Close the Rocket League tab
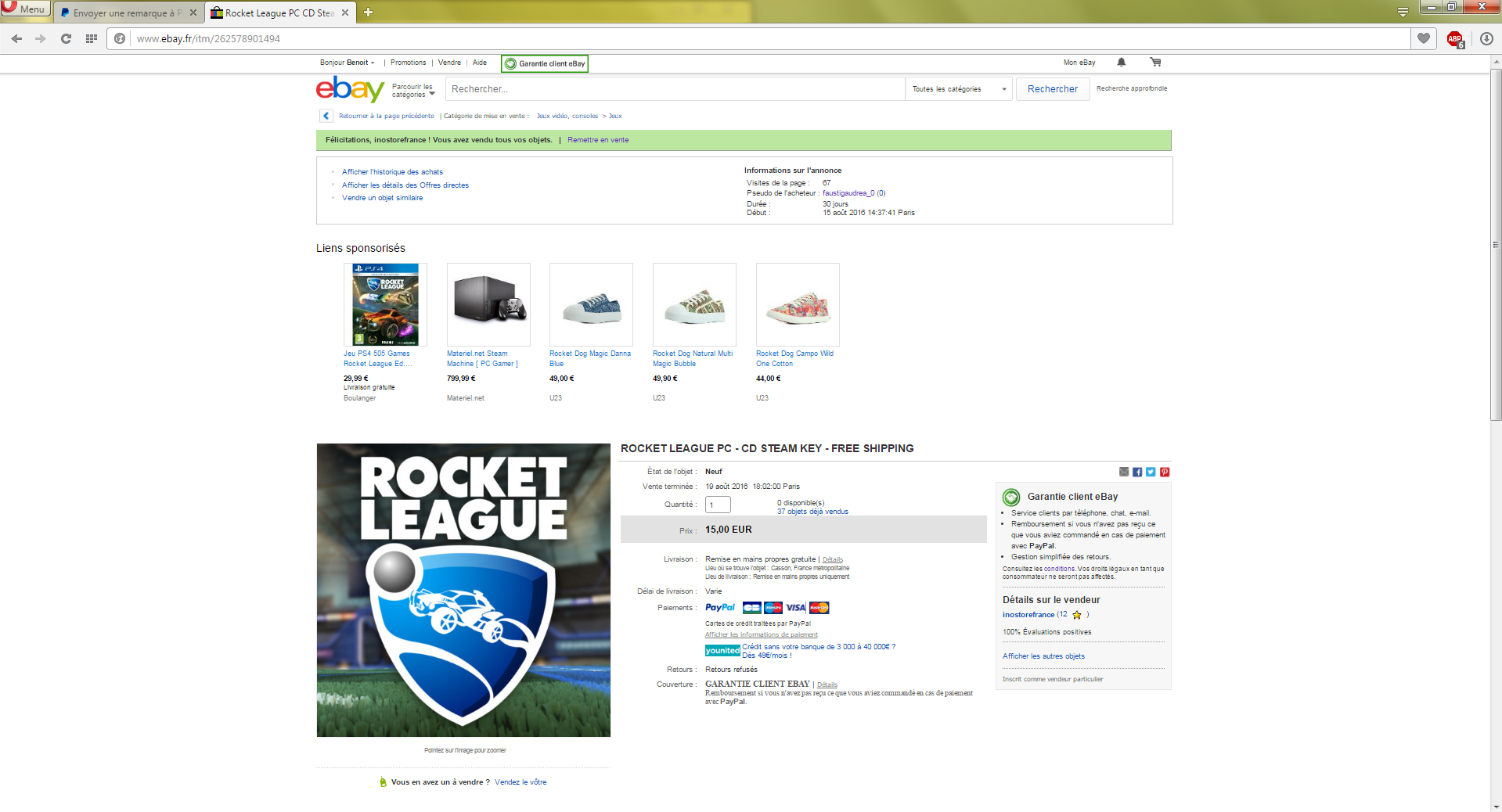The height and width of the screenshot is (812, 1502). coord(345,13)
